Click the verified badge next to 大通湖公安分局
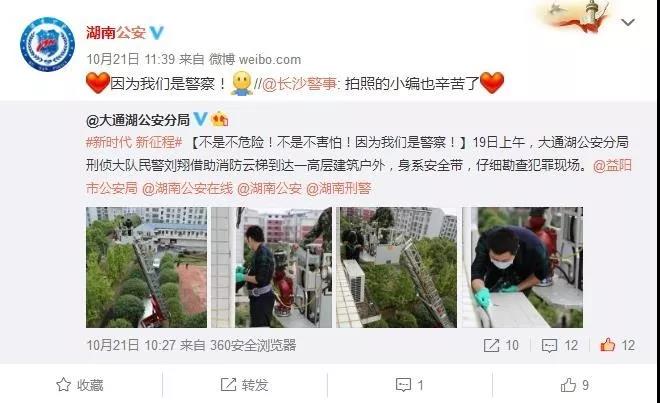This screenshot has width=660, height=403. 200,120
